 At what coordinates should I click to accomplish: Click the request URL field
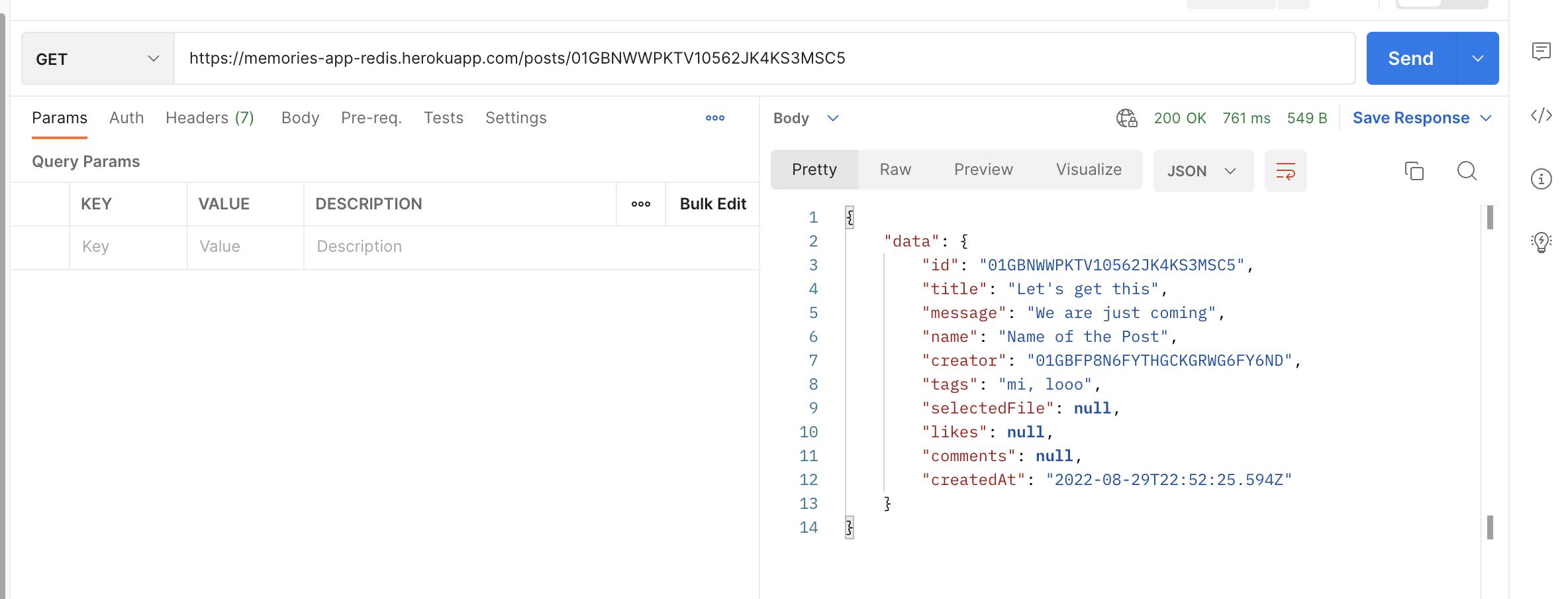pos(765,58)
